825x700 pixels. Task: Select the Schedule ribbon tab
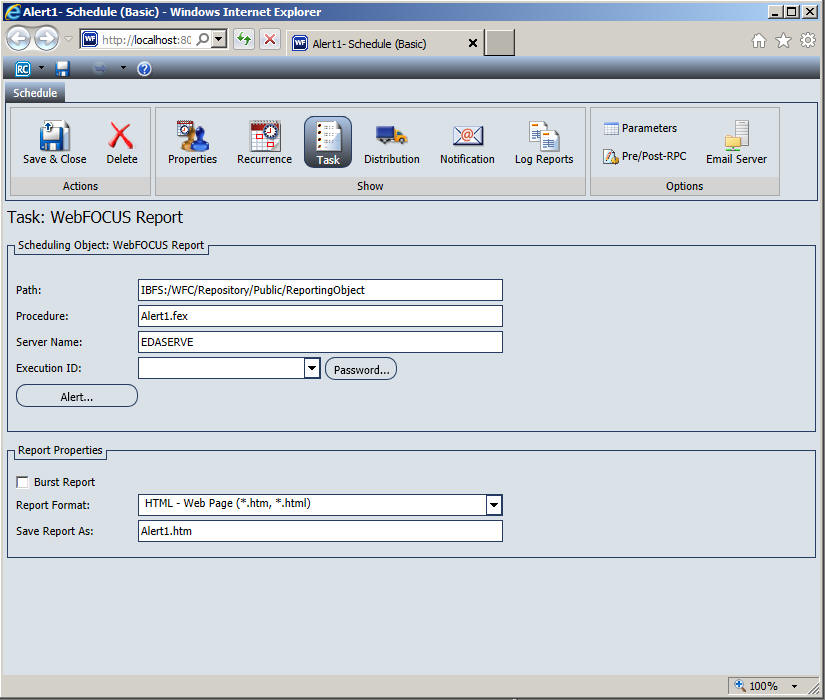tap(35, 93)
